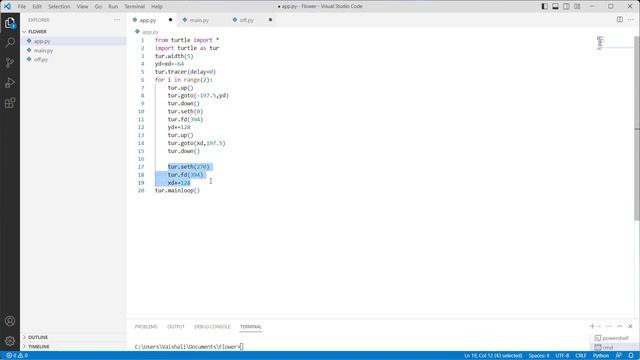Switch to the PROBLEMS panel tab
640x360 pixels.
point(146,327)
